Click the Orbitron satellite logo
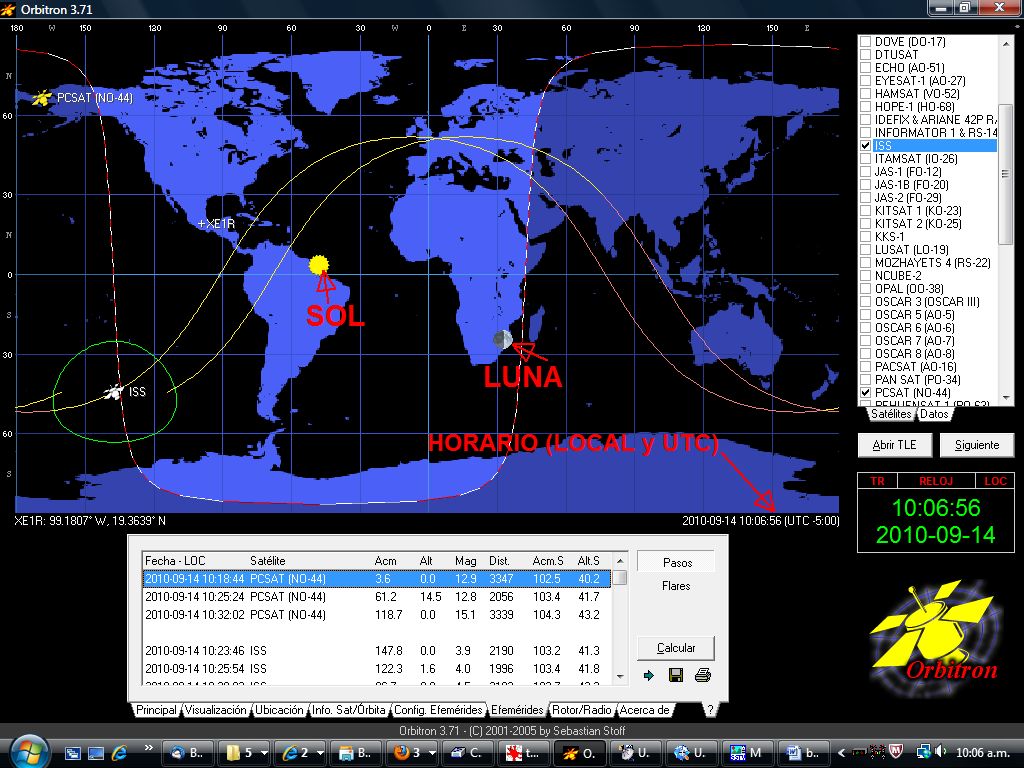Screen dimensions: 1024x768 935,637
